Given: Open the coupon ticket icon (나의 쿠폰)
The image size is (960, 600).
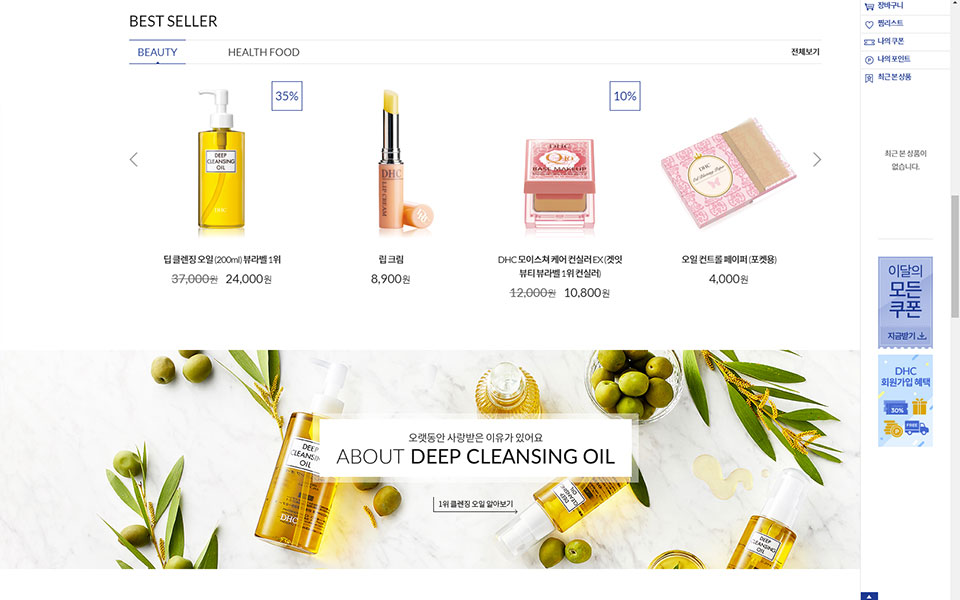Looking at the screenshot, I should coord(869,42).
